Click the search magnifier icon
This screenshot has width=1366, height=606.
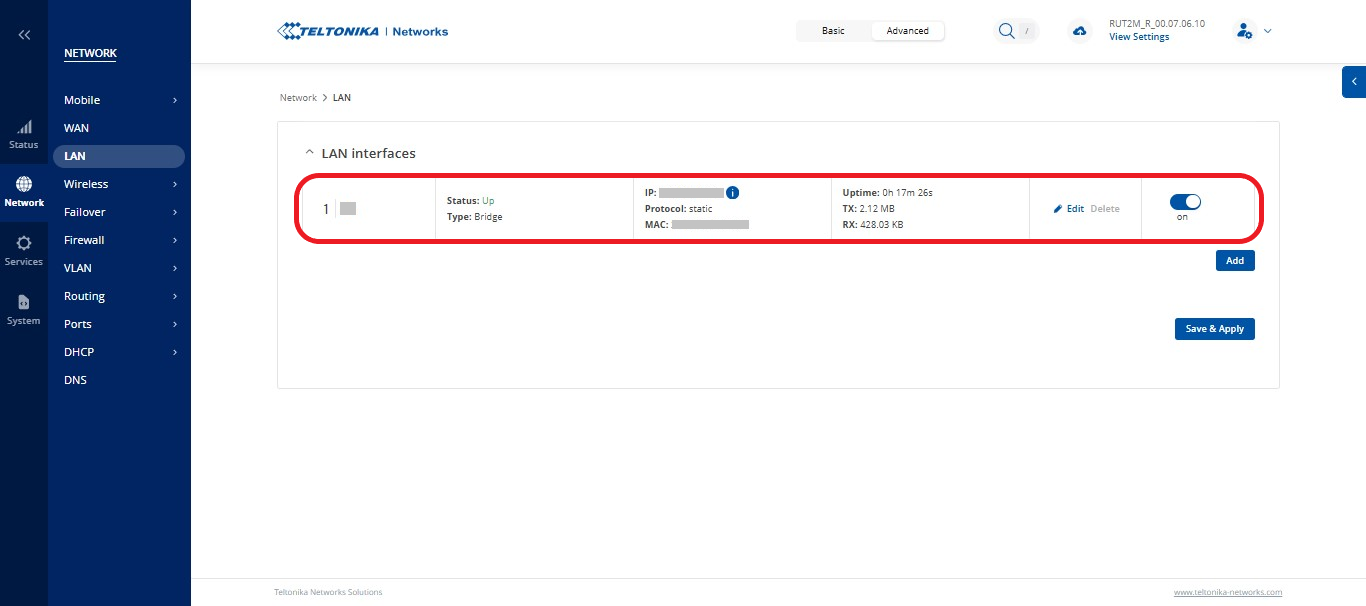(x=1006, y=31)
